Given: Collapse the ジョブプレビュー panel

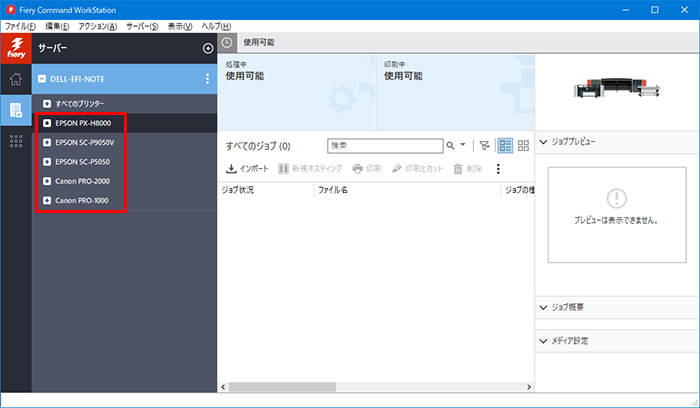Looking at the screenshot, I should click(x=543, y=142).
